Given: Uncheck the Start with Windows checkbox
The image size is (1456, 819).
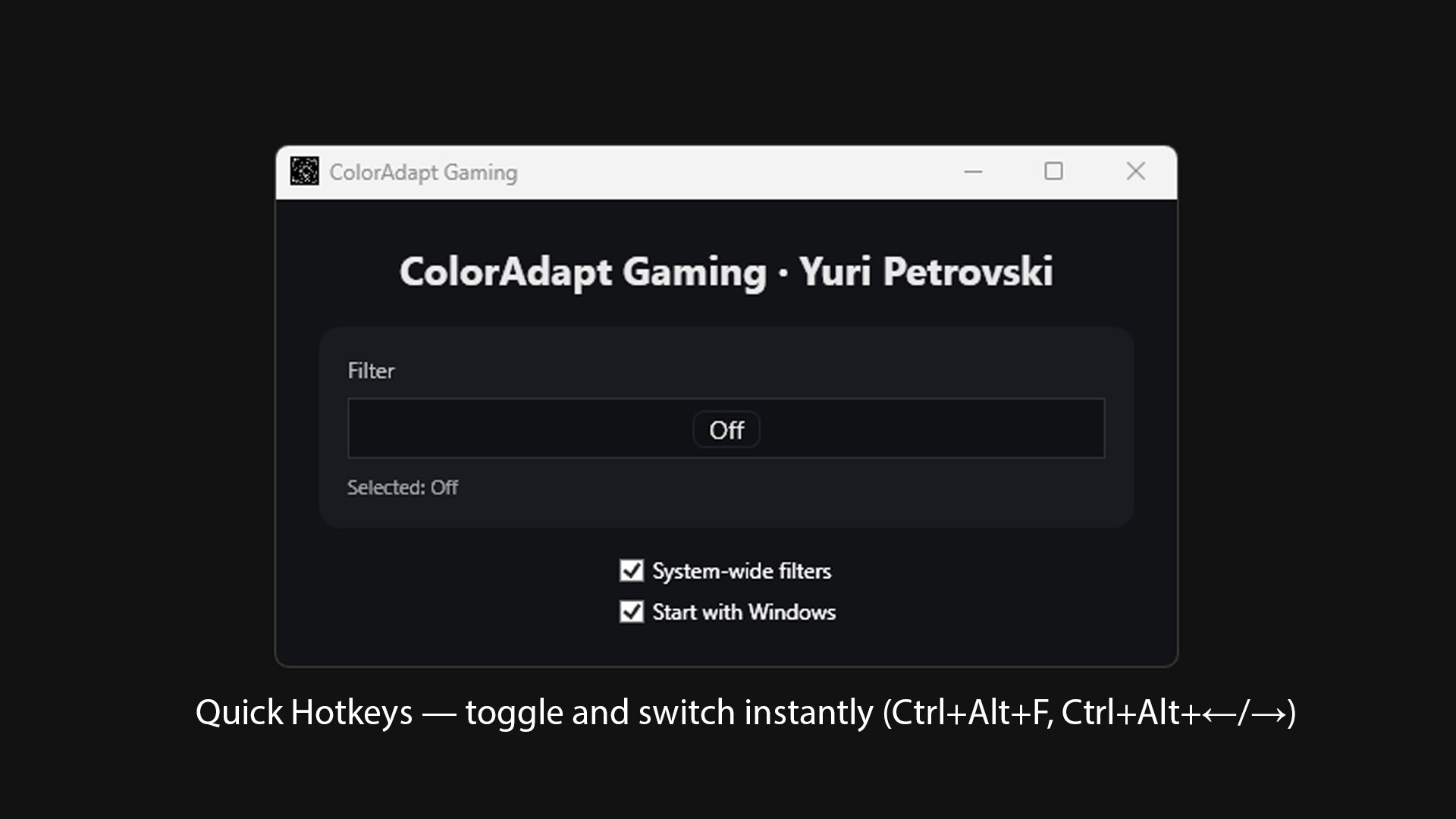Looking at the screenshot, I should [632, 611].
